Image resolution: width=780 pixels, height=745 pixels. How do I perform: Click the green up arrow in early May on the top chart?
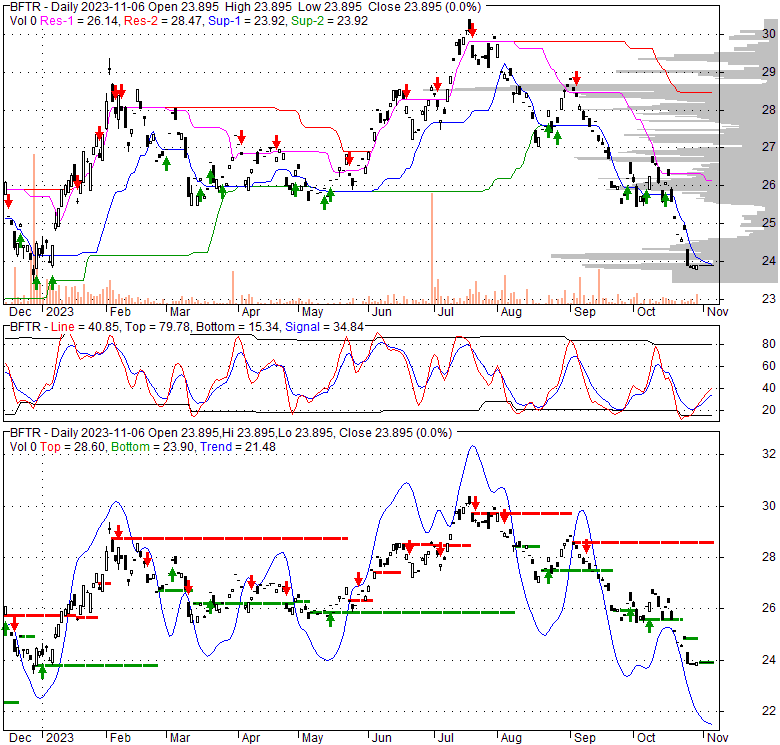point(324,201)
